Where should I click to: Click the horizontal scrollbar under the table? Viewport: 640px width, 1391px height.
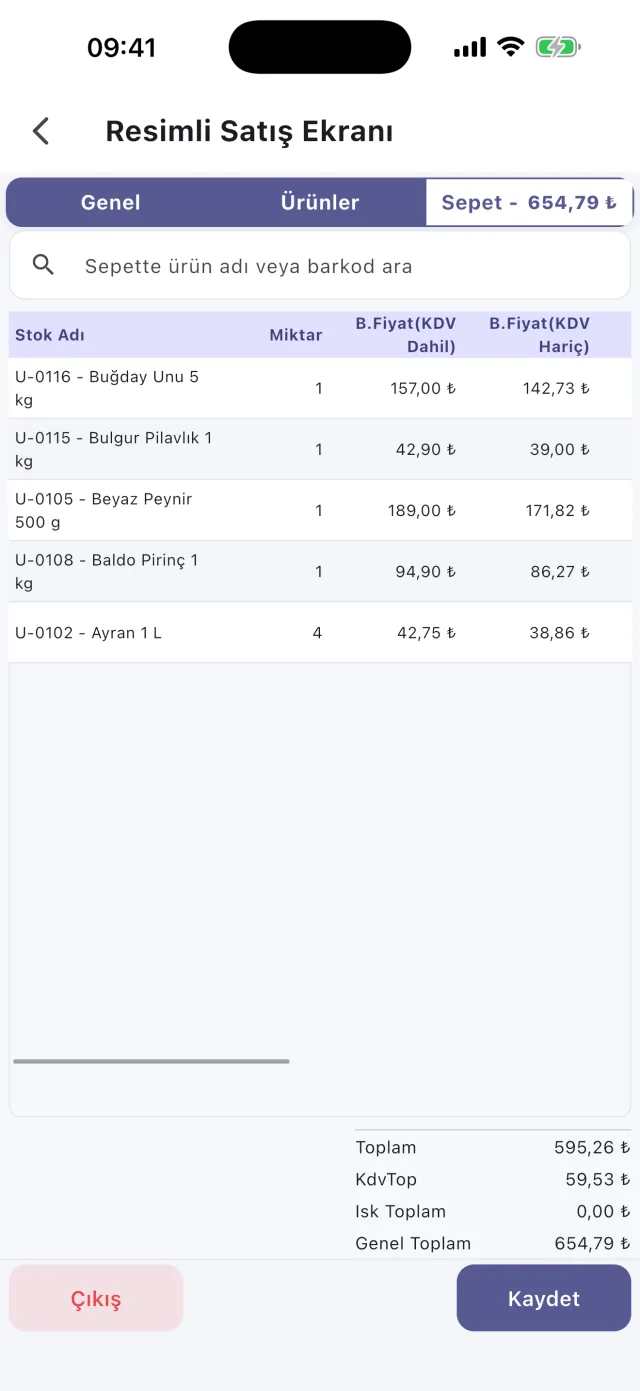pos(151,1061)
